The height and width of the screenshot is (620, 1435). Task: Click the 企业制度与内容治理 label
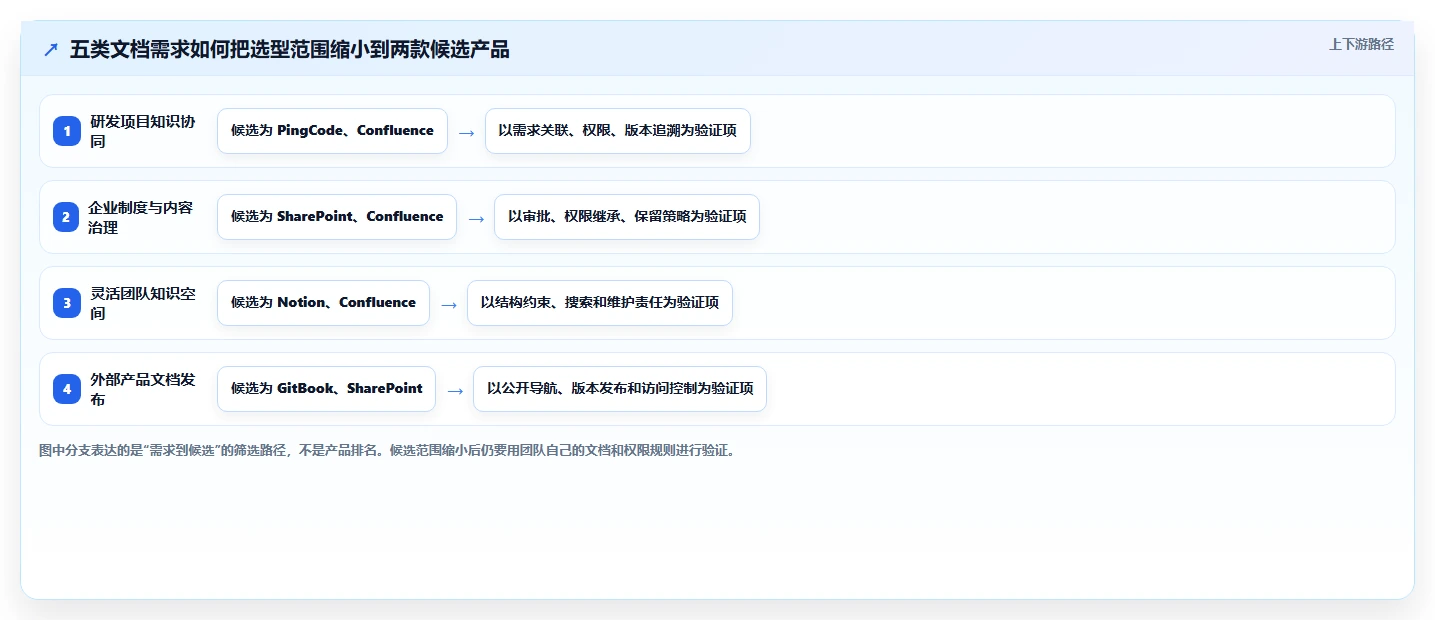click(141, 217)
